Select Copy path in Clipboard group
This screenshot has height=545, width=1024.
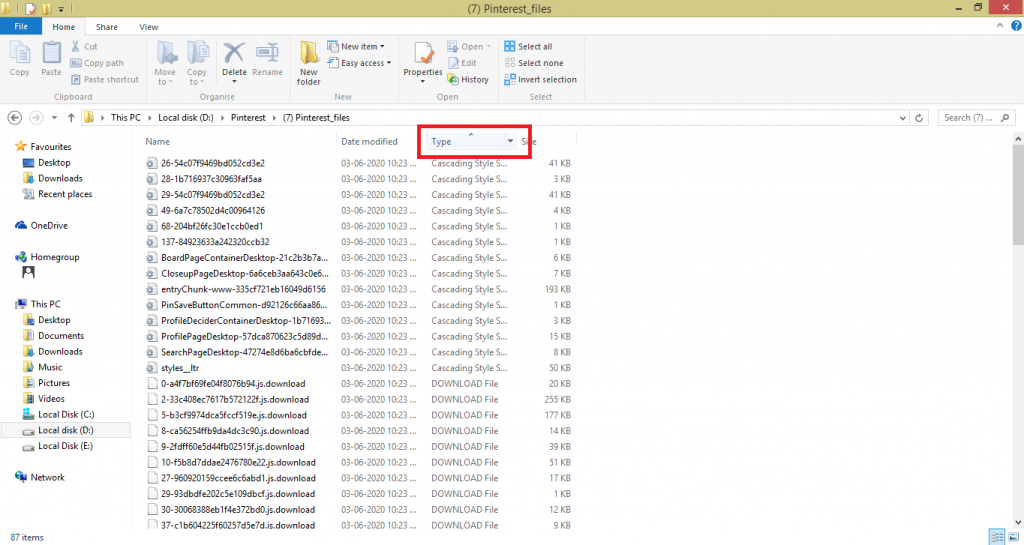coord(97,63)
